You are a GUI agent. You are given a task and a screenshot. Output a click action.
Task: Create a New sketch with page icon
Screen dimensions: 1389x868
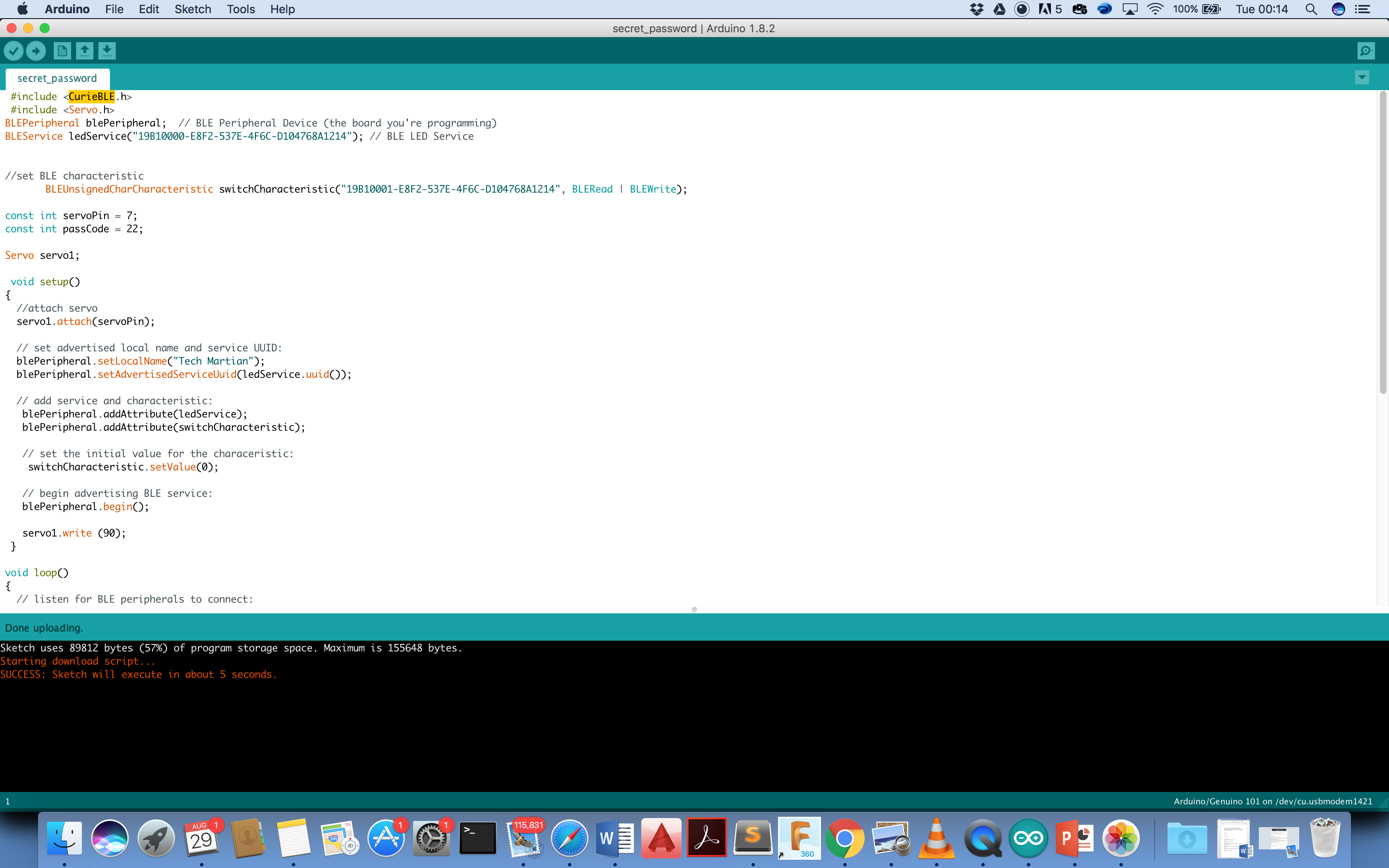click(x=62, y=51)
